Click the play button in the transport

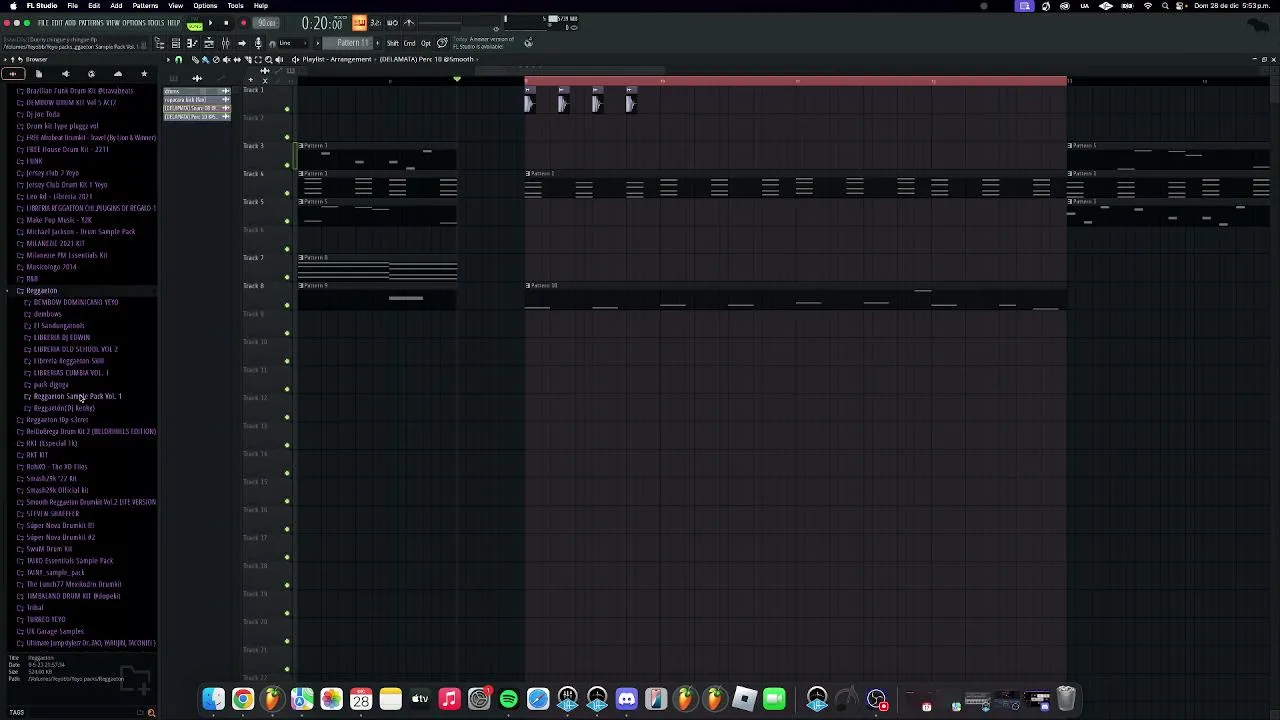(210, 22)
